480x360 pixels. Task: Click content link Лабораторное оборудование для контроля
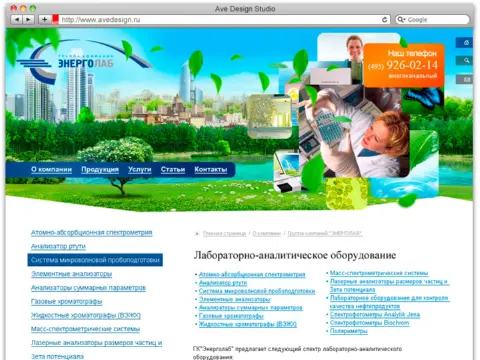pos(389,298)
